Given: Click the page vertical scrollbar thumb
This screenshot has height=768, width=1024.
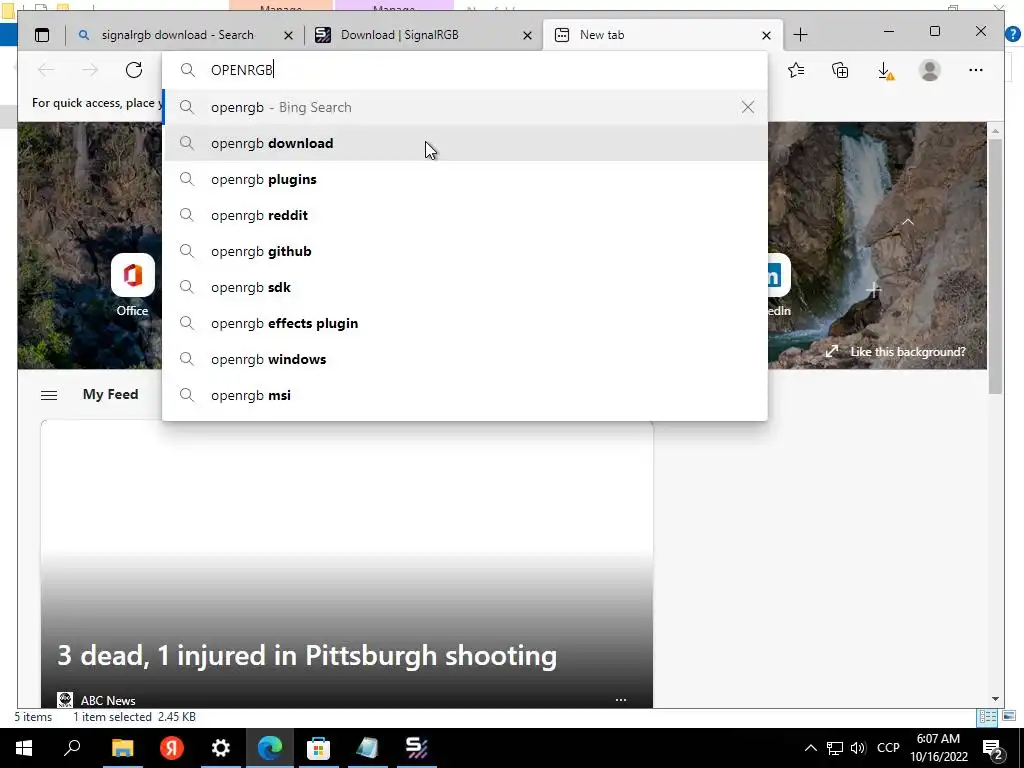Looking at the screenshot, I should (x=995, y=265).
